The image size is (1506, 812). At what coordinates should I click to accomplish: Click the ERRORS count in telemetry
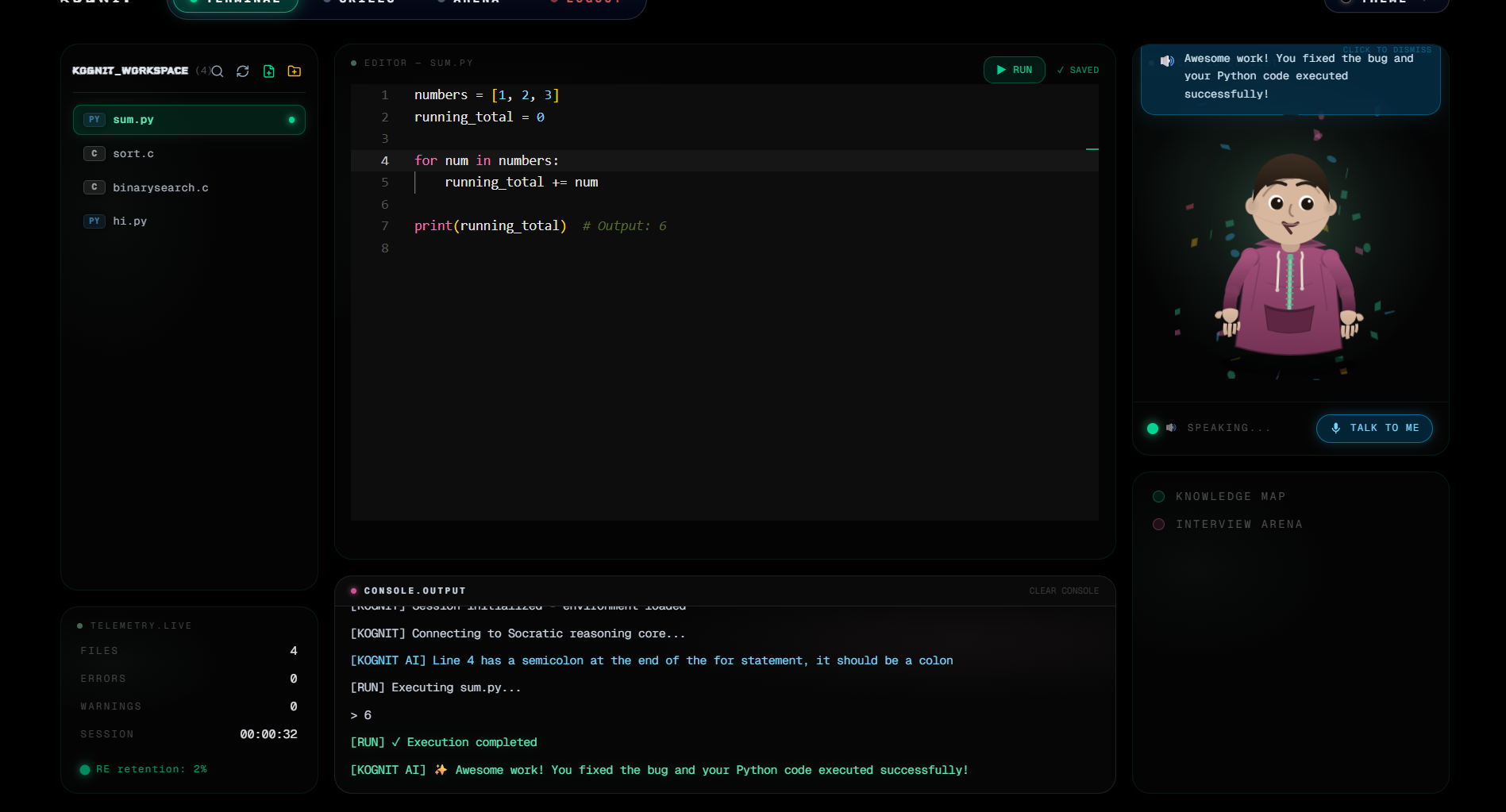coord(294,679)
